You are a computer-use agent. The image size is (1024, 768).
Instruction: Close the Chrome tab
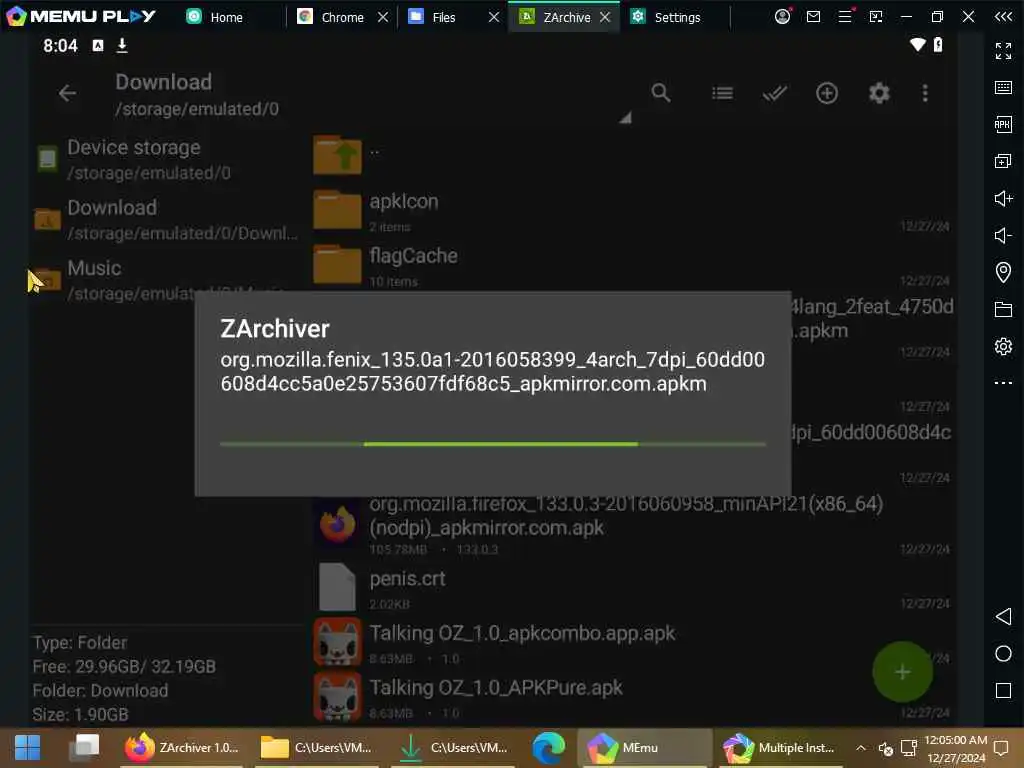(383, 17)
